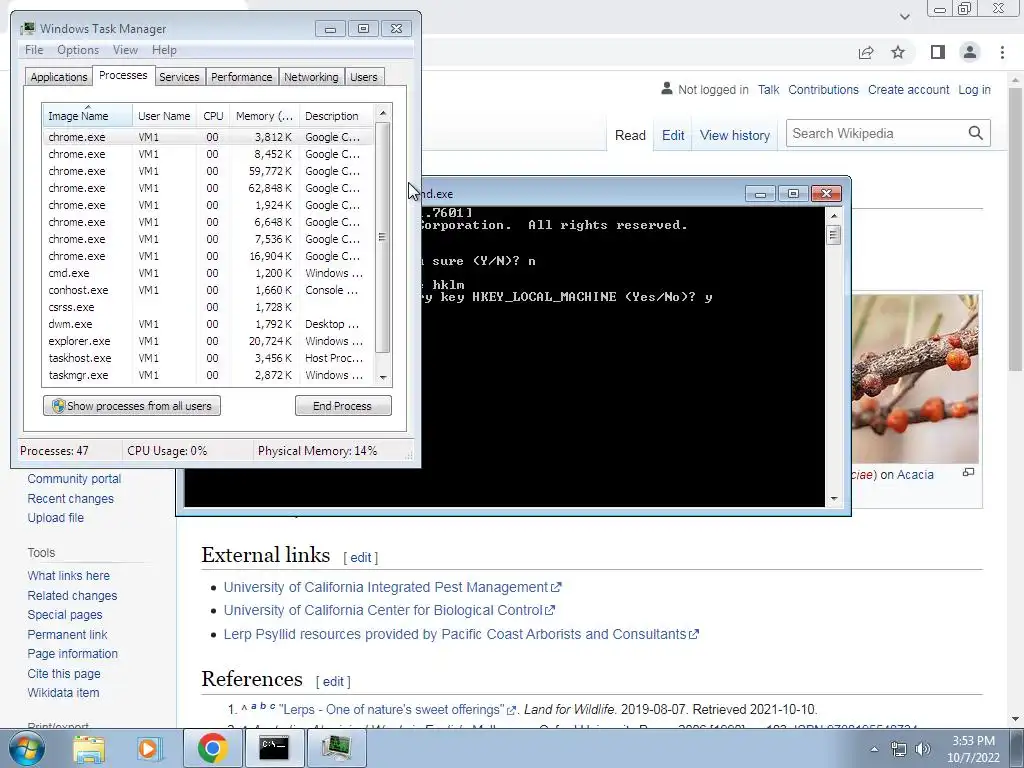Click the enlarge-image icon under the Acacia photo

968,472
